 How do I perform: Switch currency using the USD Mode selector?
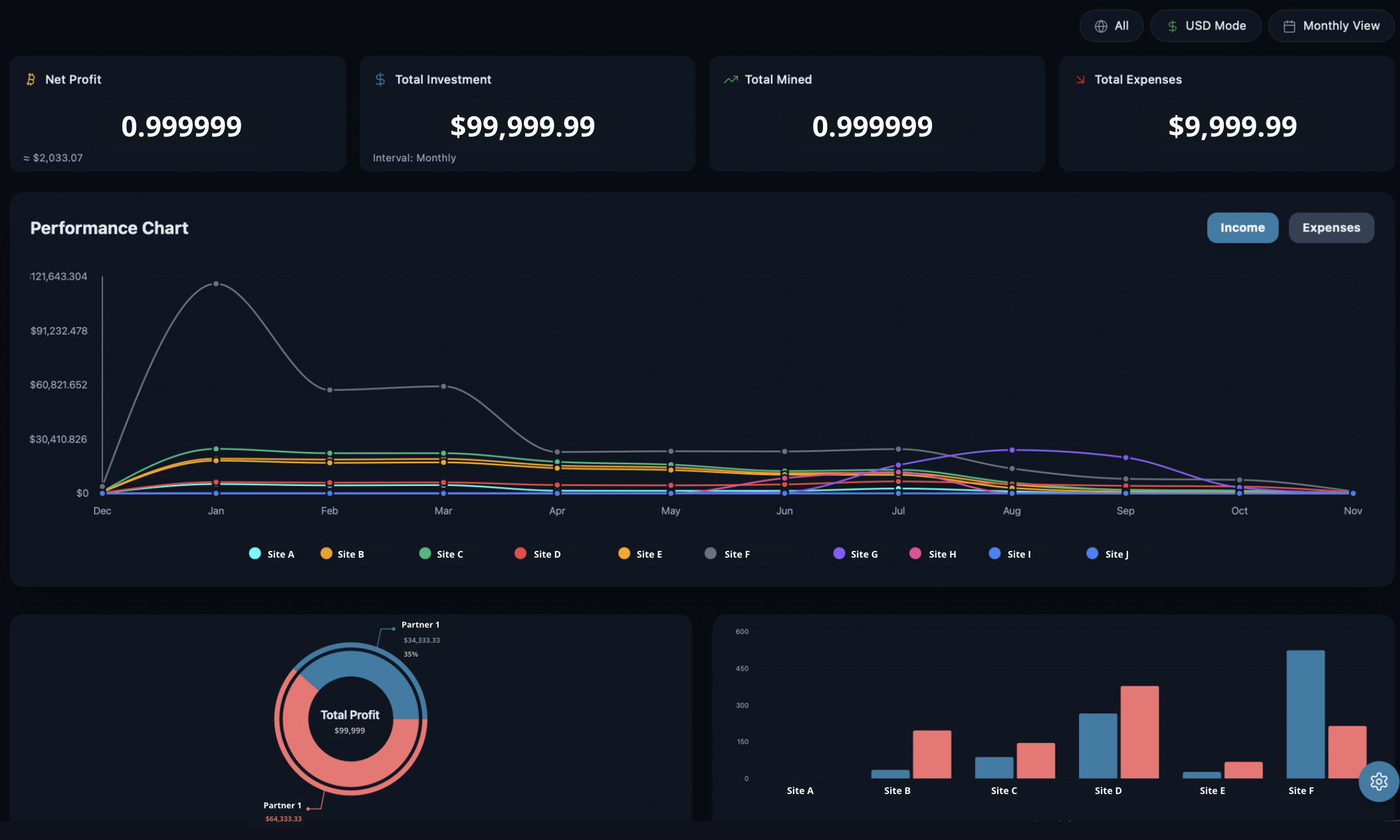point(1206,25)
